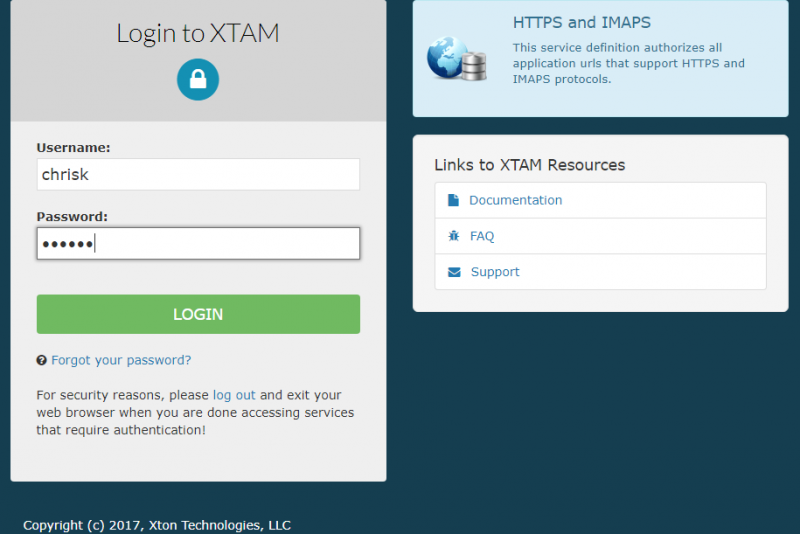Follow the log out link in security notice

click(234, 395)
